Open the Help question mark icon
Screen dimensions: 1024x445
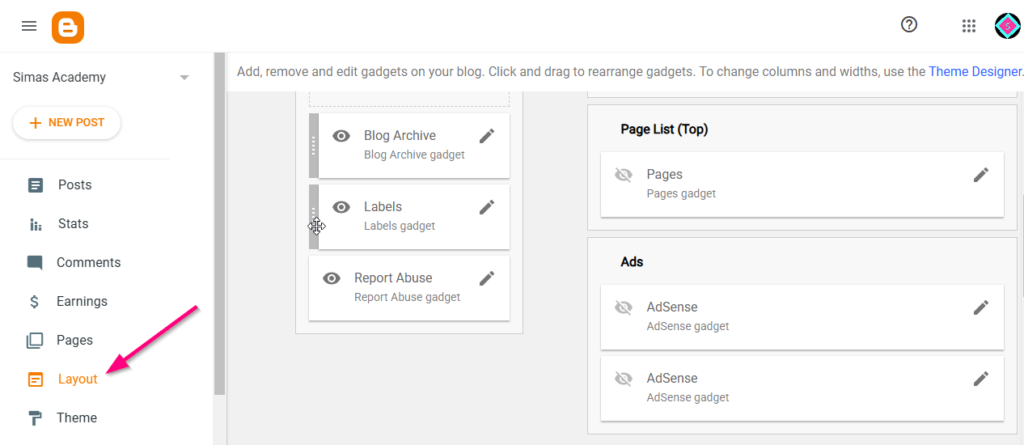(x=909, y=25)
